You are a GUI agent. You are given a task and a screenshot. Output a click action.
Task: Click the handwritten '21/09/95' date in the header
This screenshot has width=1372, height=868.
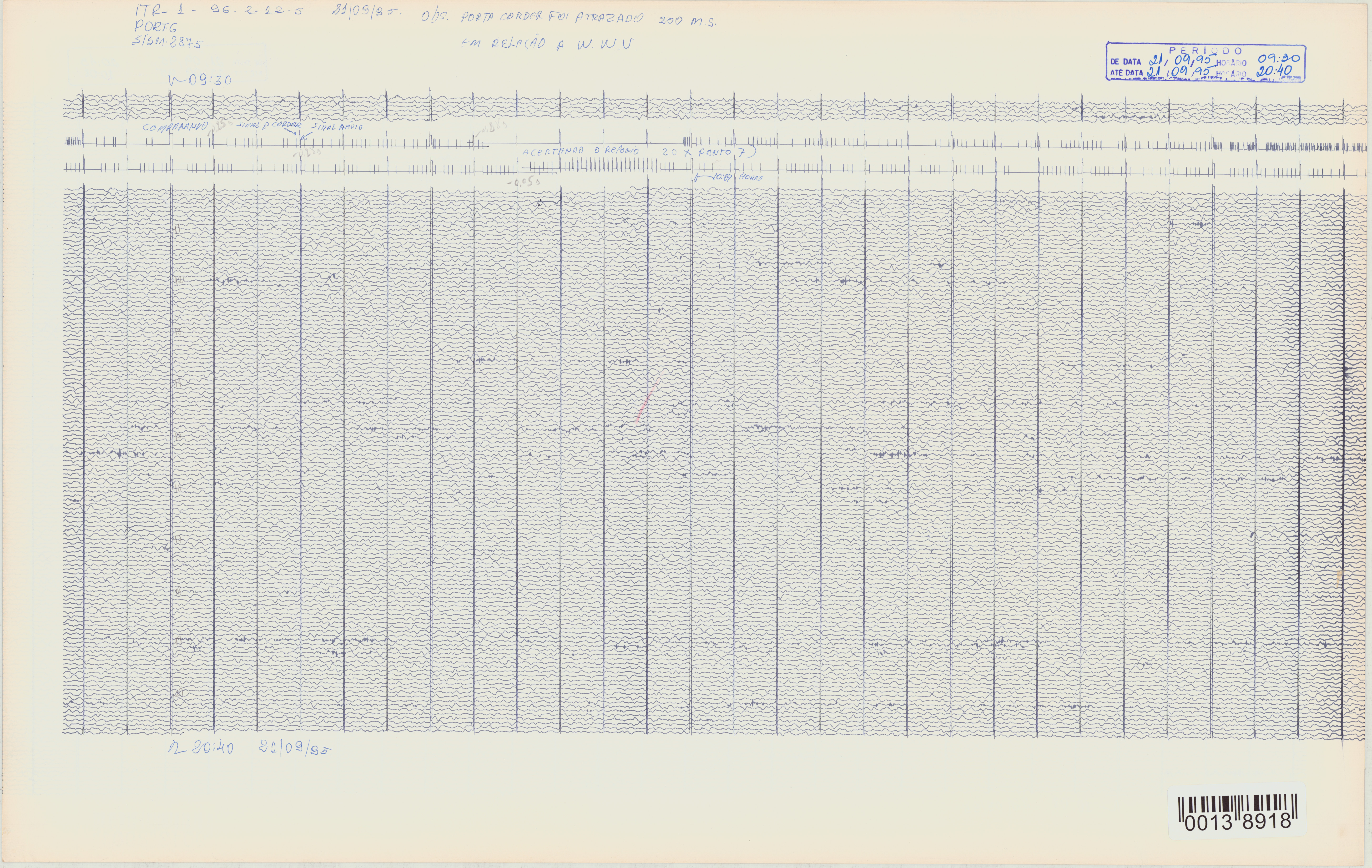pyautogui.click(x=366, y=12)
